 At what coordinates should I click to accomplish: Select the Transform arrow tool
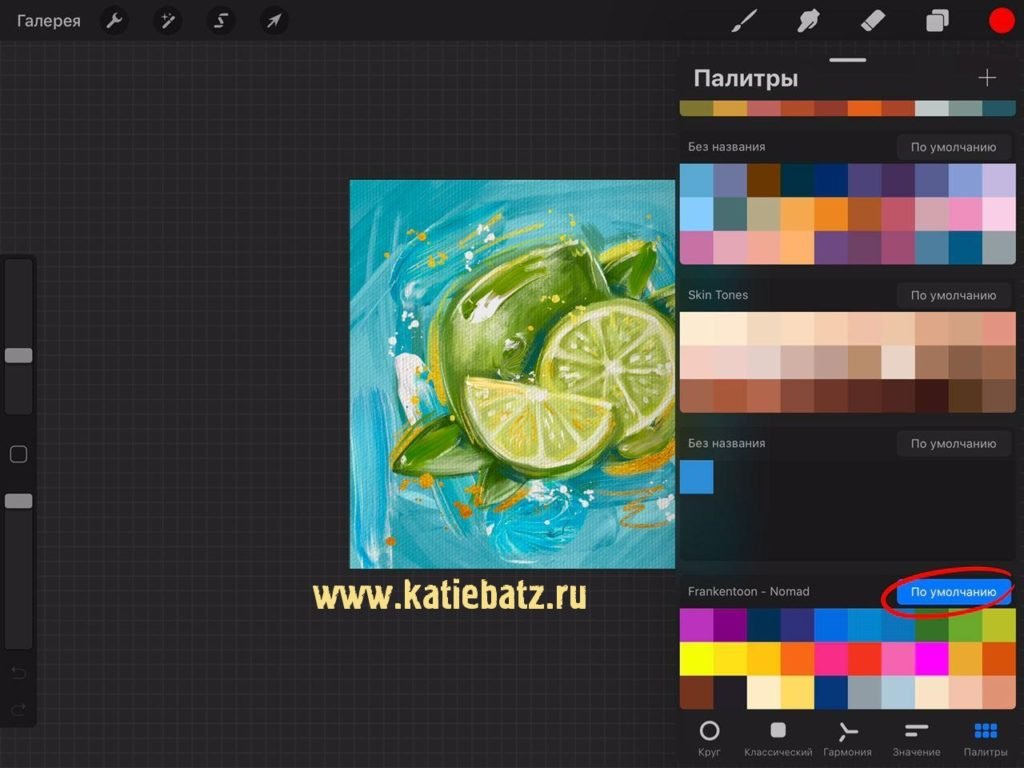tap(273, 21)
